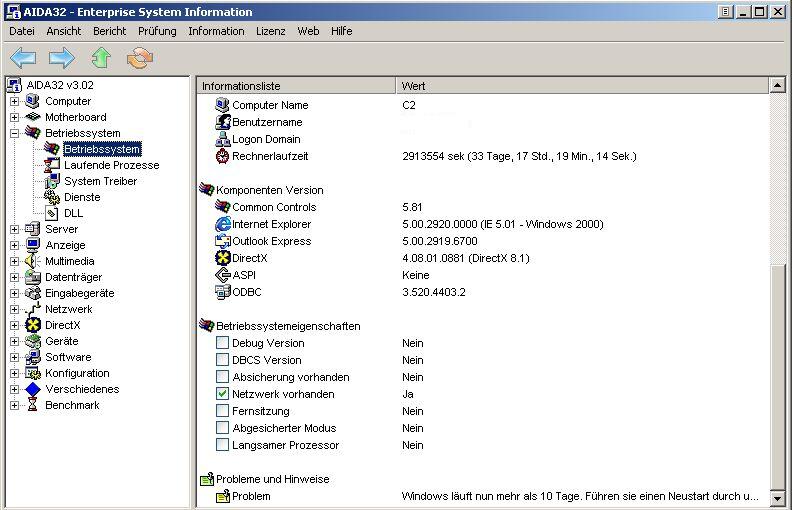Expand the Benchmark tree node
The image size is (792, 510).
click(x=14, y=405)
